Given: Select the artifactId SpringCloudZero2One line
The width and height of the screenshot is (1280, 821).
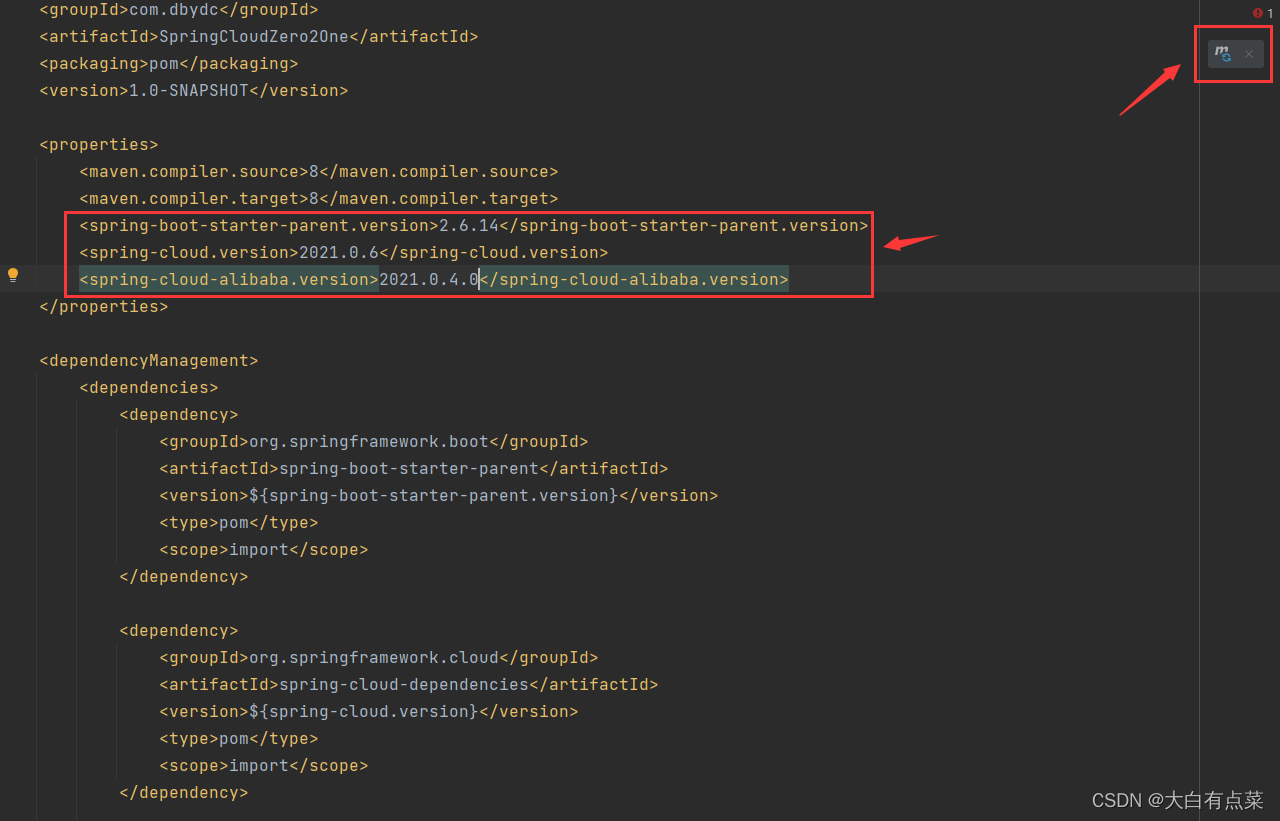Looking at the screenshot, I should tap(259, 37).
